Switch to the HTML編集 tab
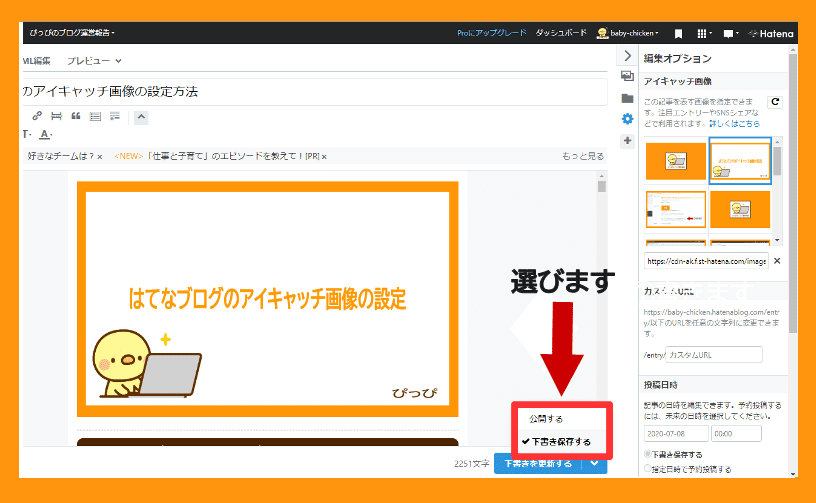Screen dimensions: 816x503 tap(36, 61)
